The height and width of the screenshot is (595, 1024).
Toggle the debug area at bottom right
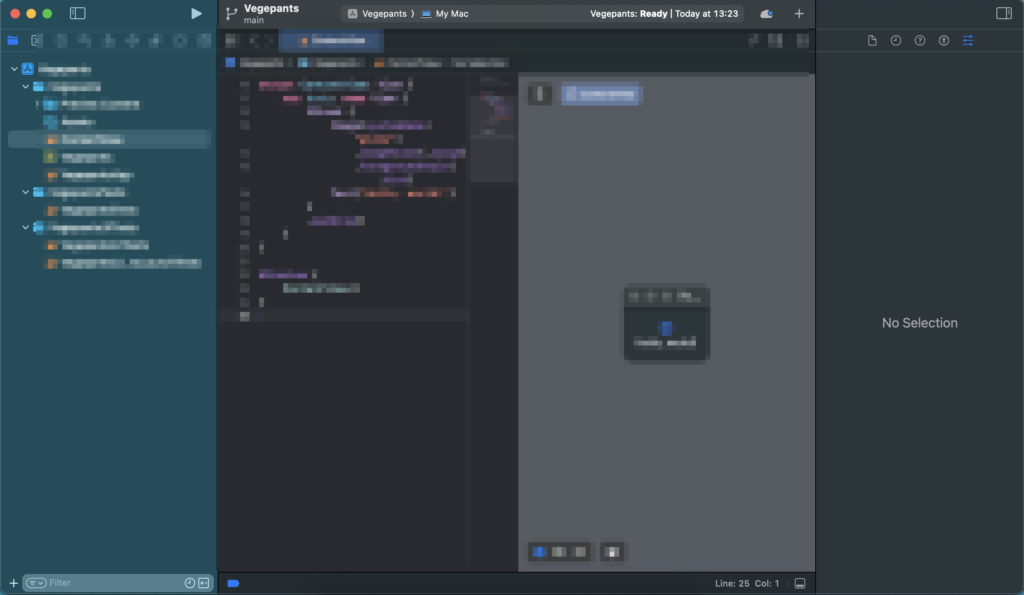[799, 583]
